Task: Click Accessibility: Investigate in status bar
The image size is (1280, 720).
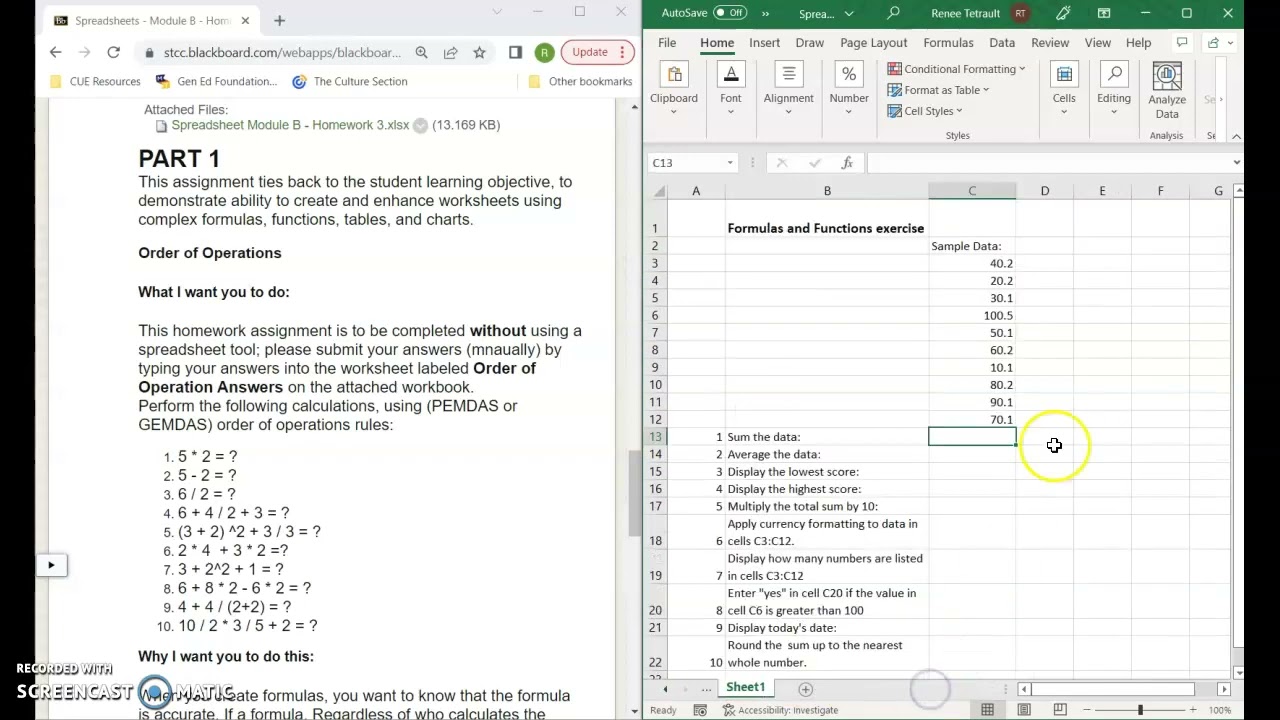Action: (x=780, y=710)
